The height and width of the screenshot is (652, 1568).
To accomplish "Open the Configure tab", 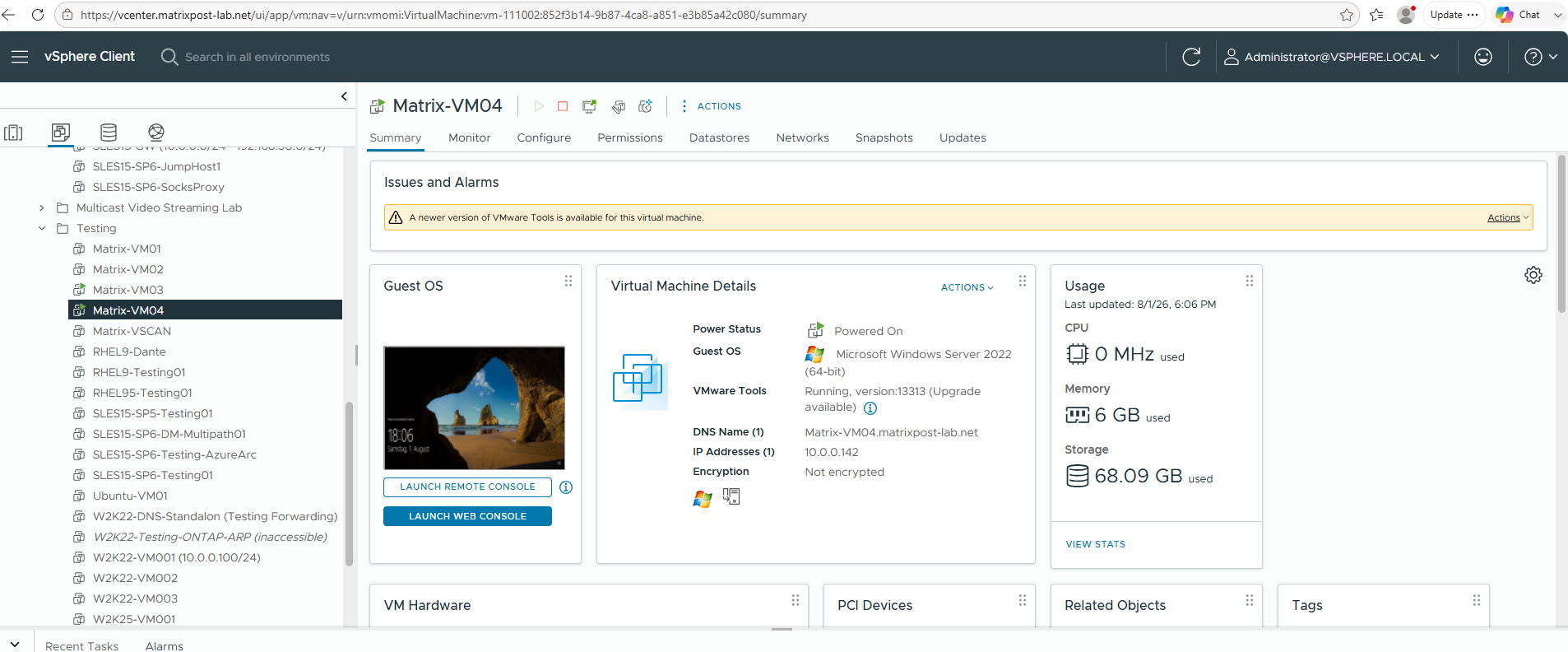I will point(544,137).
